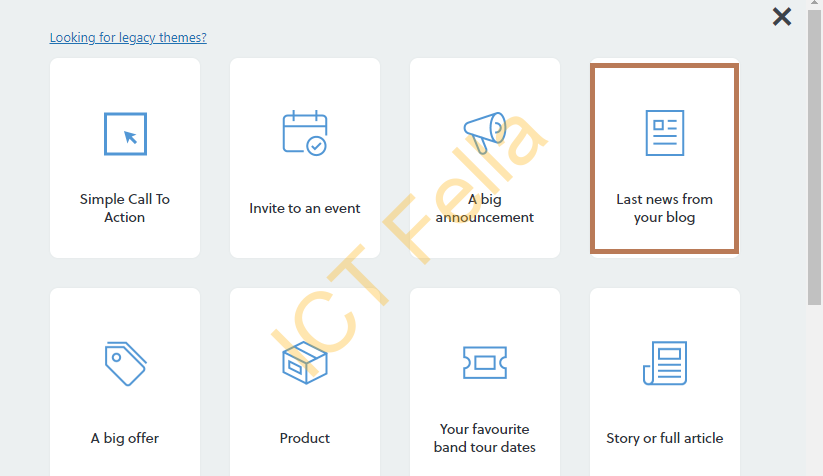Viewport: 823px width, 476px height.
Task: Click the price tag icon for A big offer
Action: click(x=125, y=364)
